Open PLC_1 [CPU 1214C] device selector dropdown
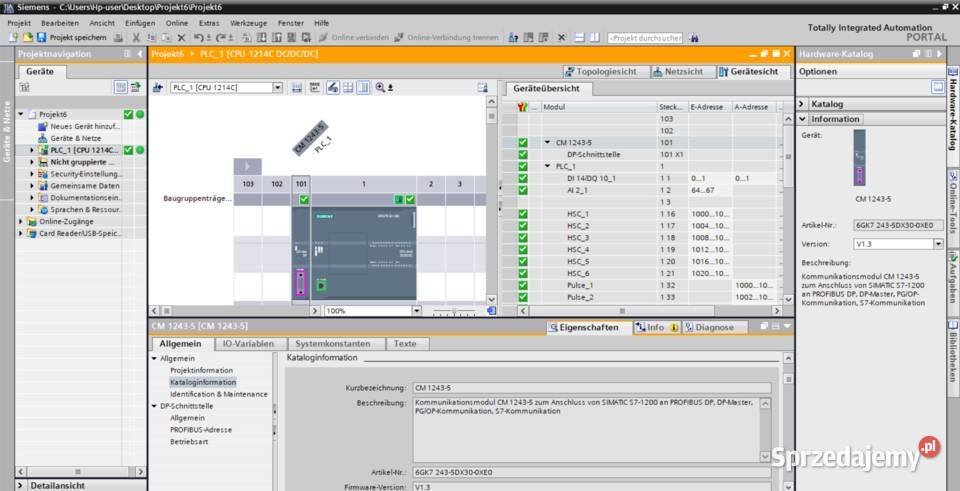 pyautogui.click(x=277, y=88)
